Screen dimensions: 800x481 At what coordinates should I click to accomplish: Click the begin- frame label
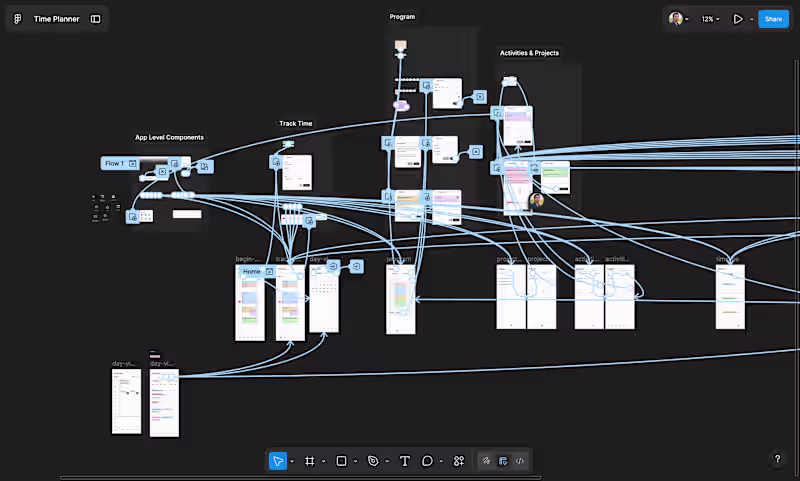click(x=248, y=259)
